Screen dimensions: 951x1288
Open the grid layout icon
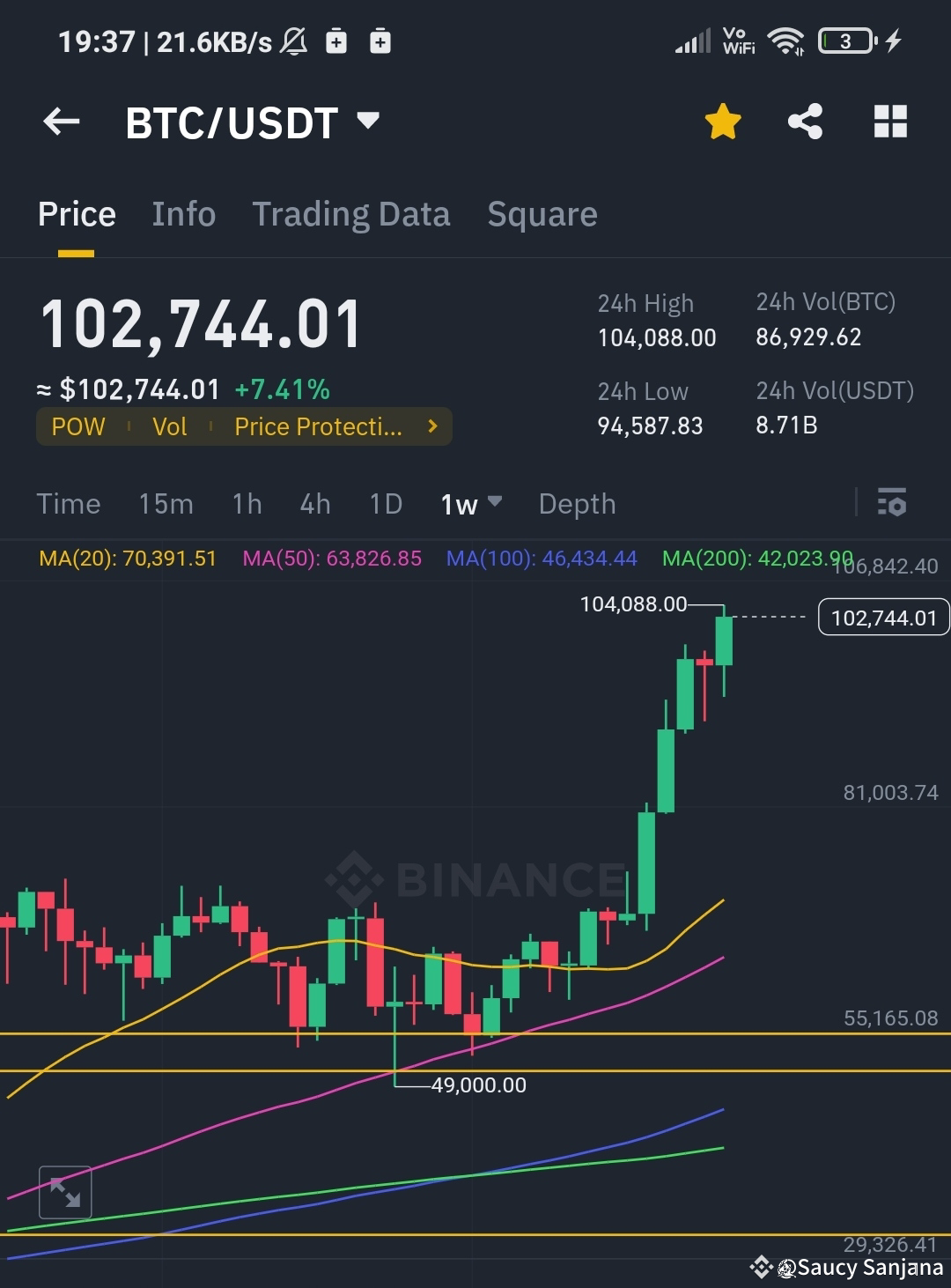click(x=890, y=122)
